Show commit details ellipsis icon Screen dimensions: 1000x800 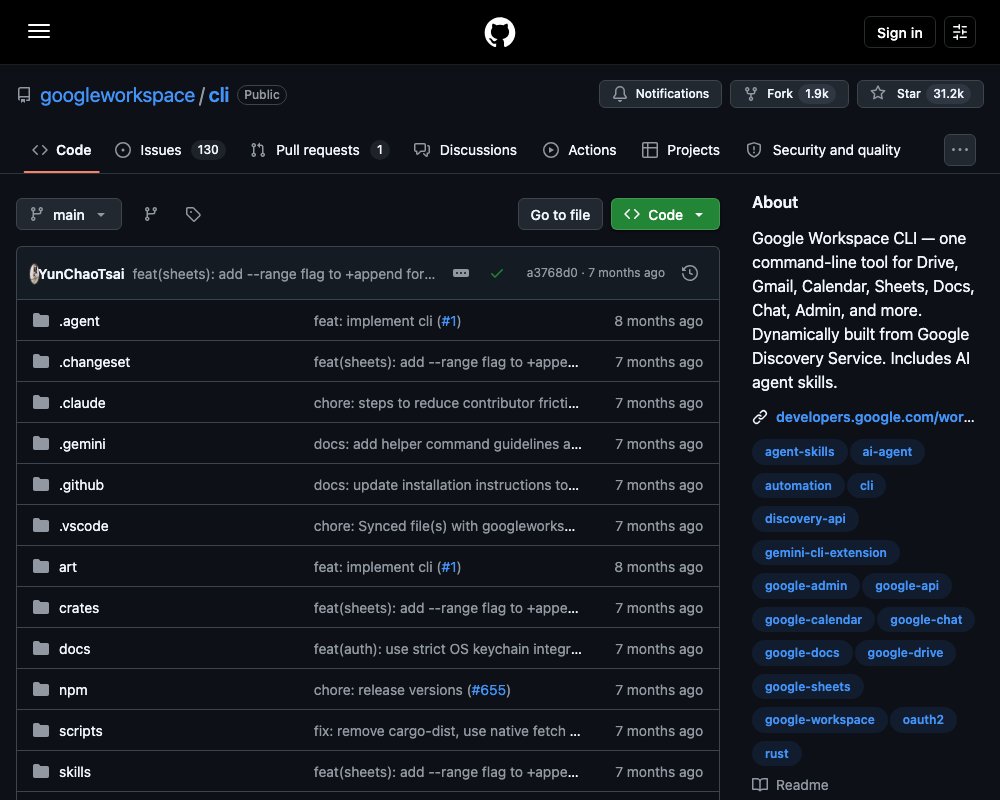[460, 273]
